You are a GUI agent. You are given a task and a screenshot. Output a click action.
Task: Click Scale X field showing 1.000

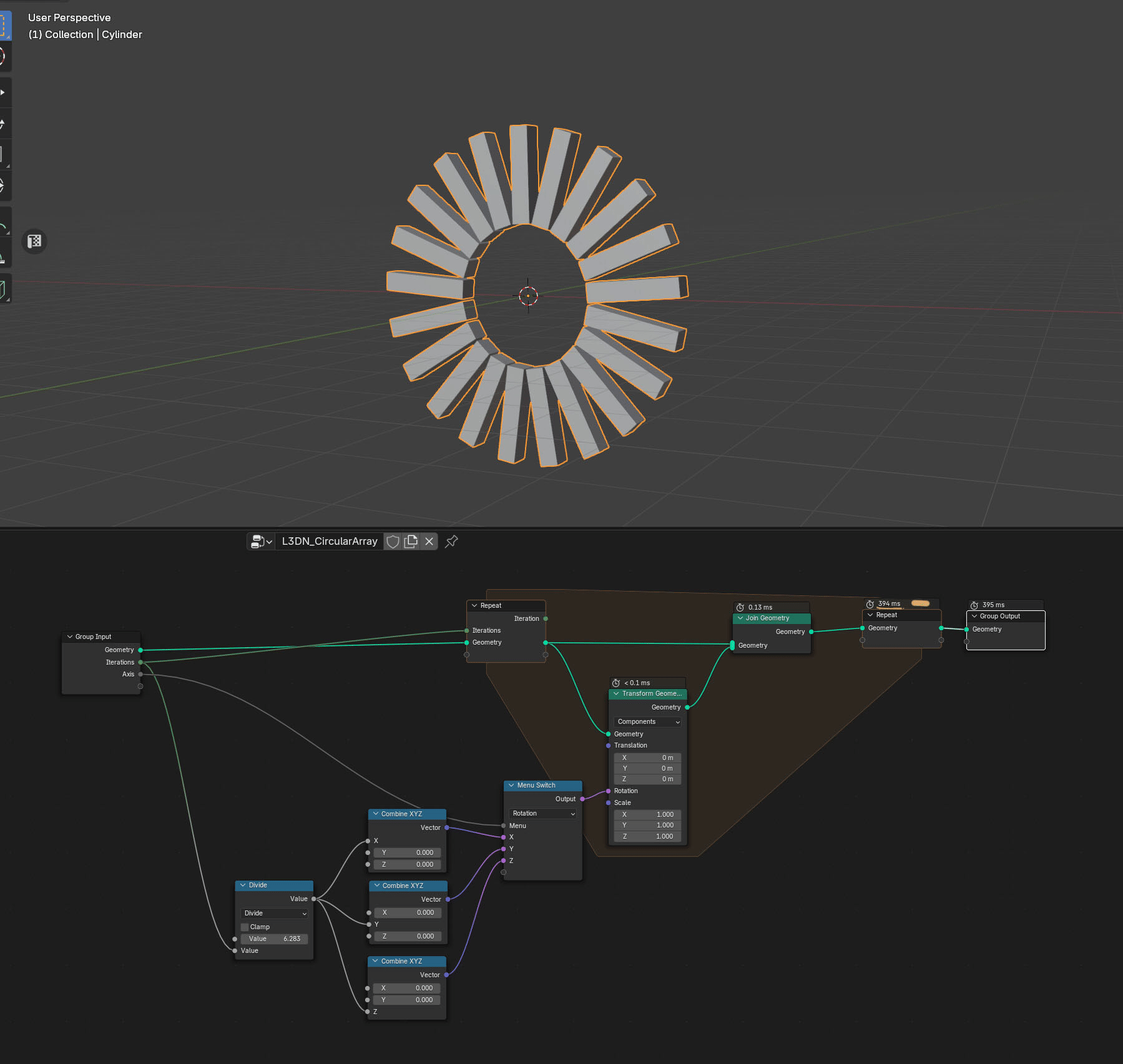coord(648,814)
